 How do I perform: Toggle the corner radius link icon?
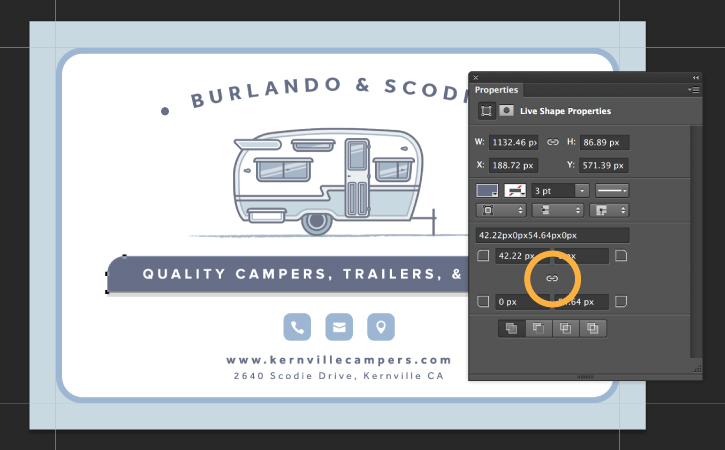552,278
